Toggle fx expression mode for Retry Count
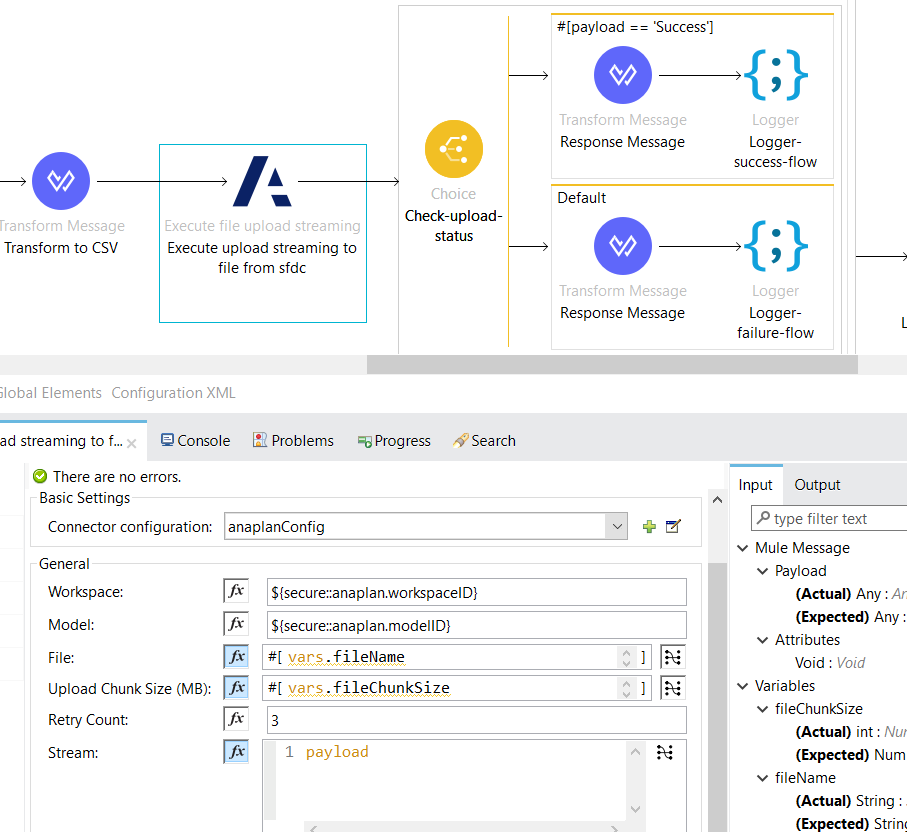 point(236,719)
